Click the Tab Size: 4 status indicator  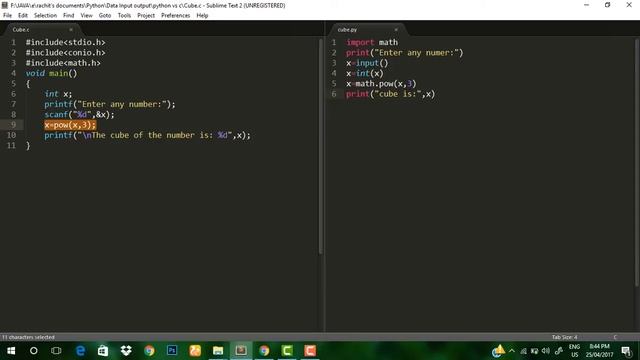tap(564, 337)
